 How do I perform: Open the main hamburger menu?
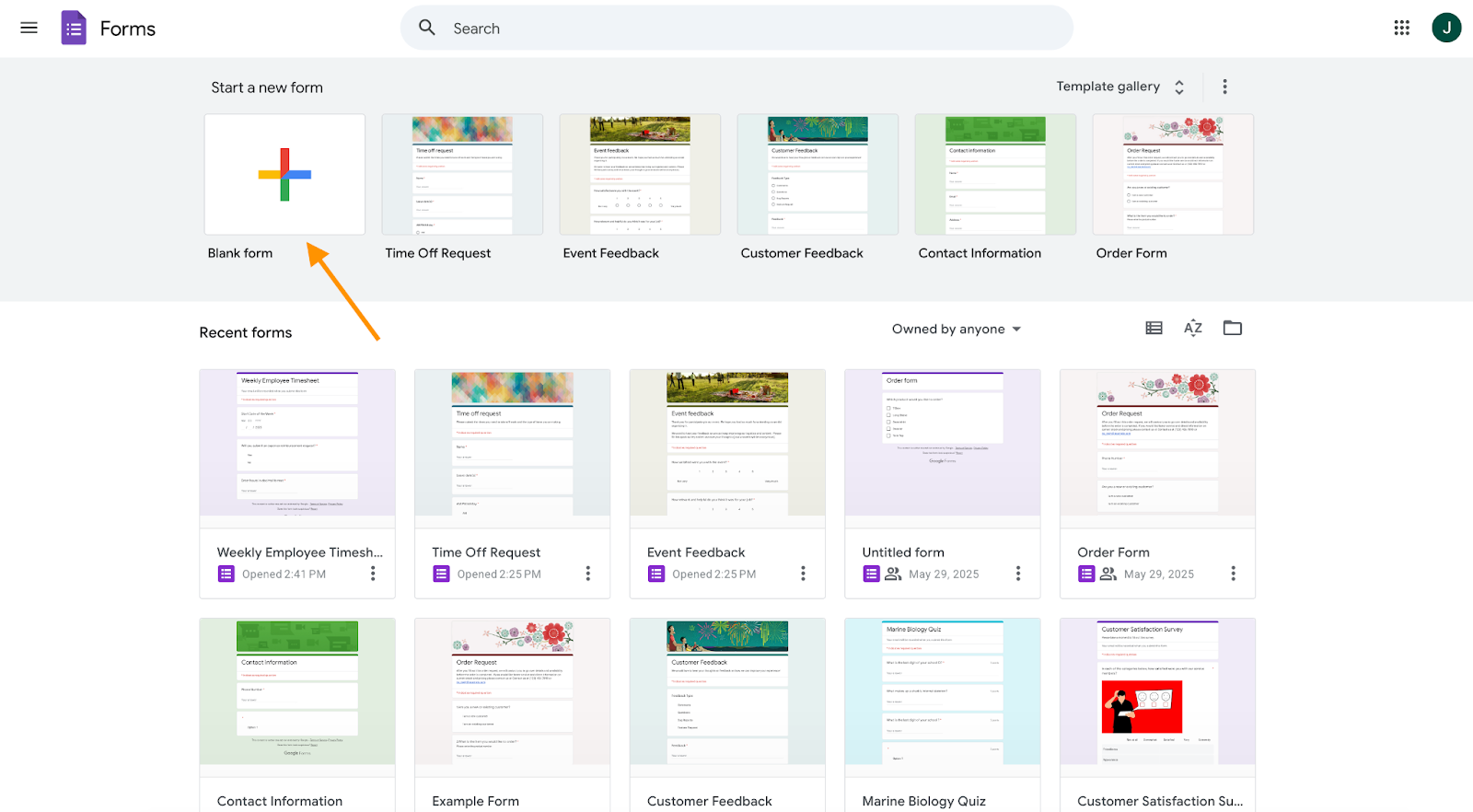pyautogui.click(x=29, y=28)
